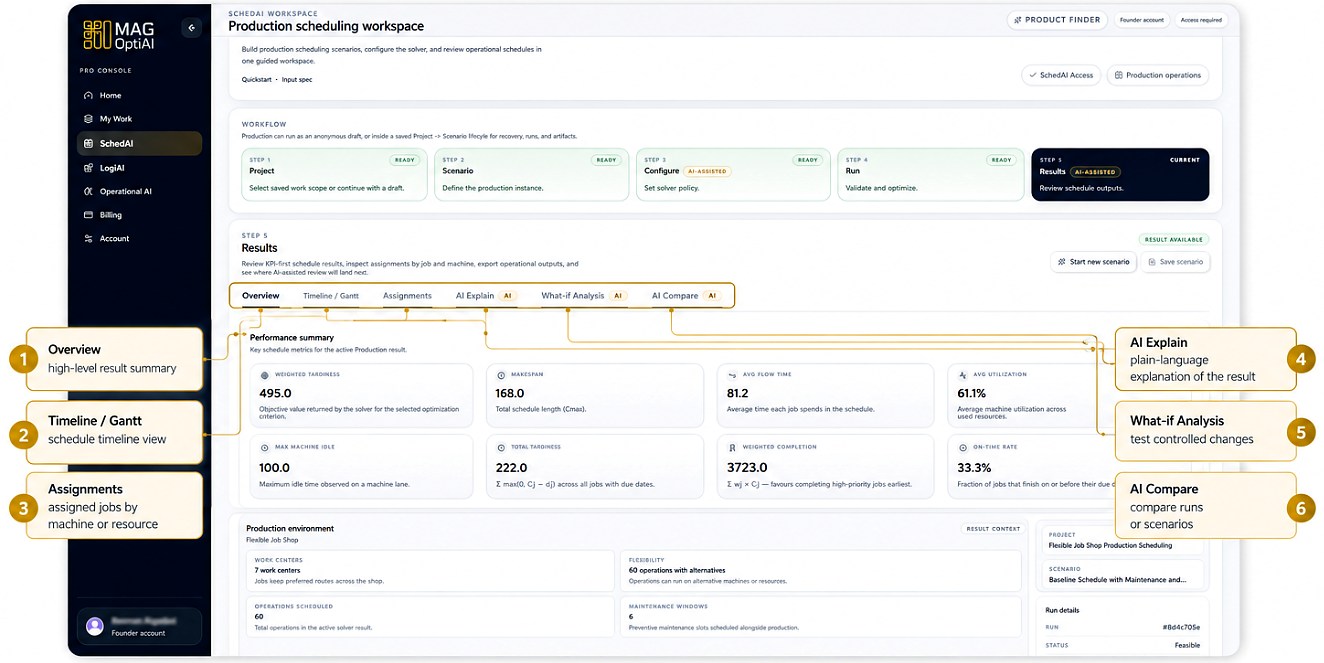Open Operational AI in the sidebar
This screenshot has width=1324, height=663.
click(x=125, y=191)
